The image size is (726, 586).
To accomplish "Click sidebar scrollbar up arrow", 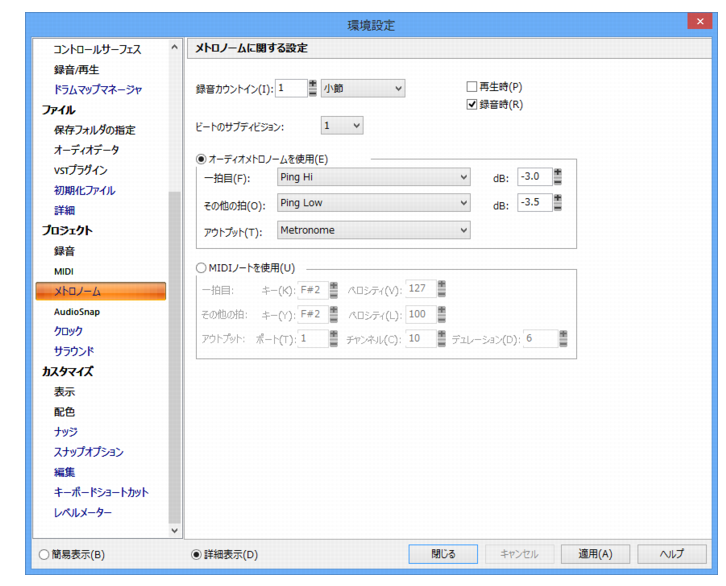I will click(175, 47).
